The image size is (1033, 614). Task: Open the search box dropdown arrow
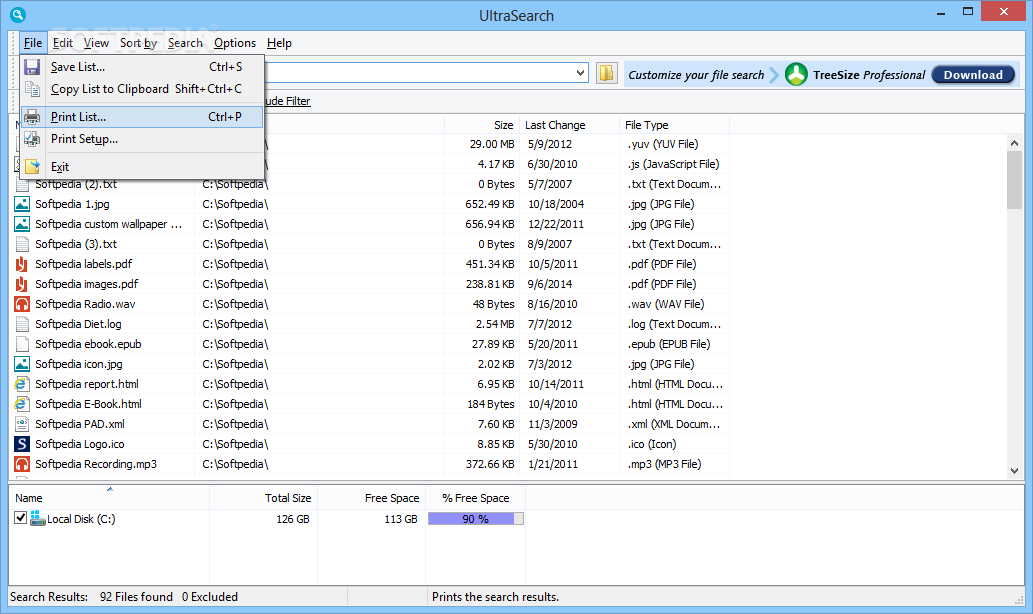(580, 73)
